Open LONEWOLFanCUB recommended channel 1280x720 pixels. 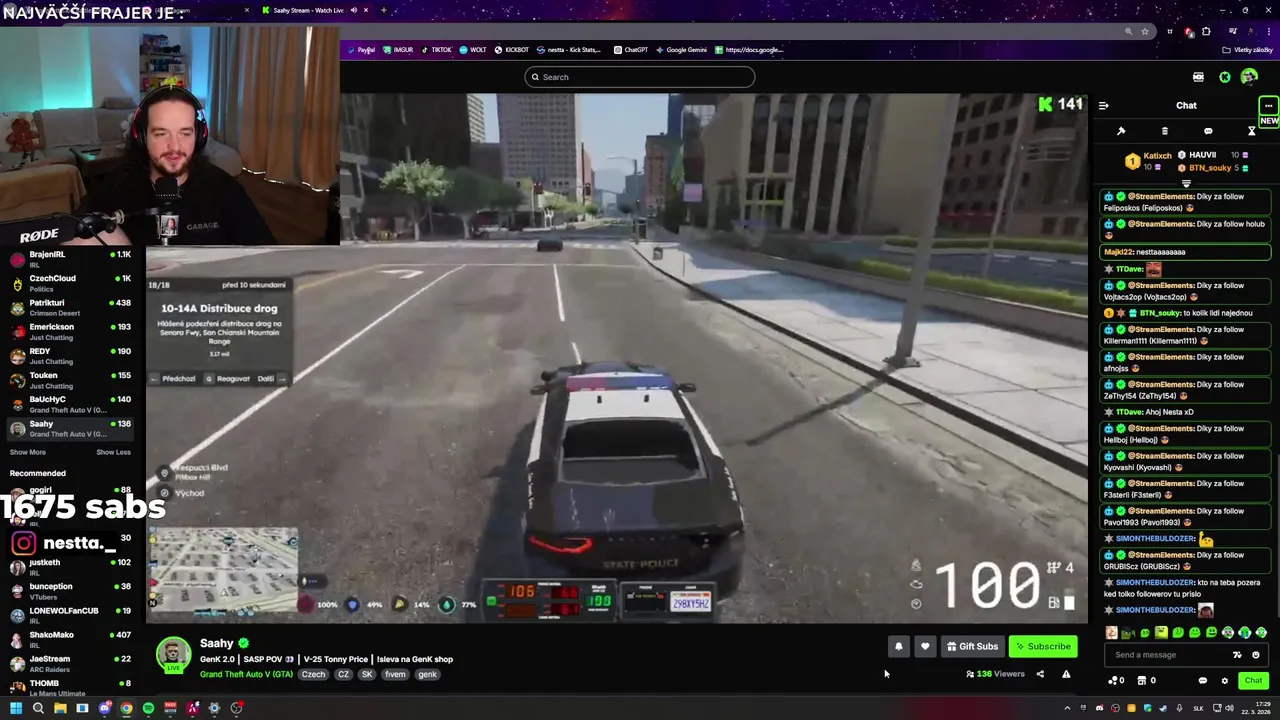click(x=68, y=615)
